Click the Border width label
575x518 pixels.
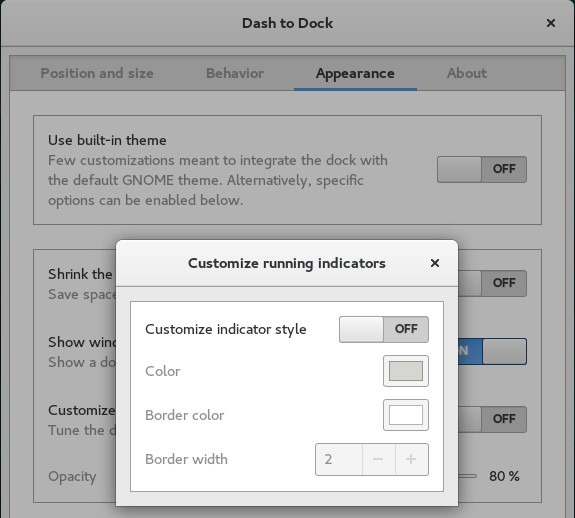[x=186, y=459]
